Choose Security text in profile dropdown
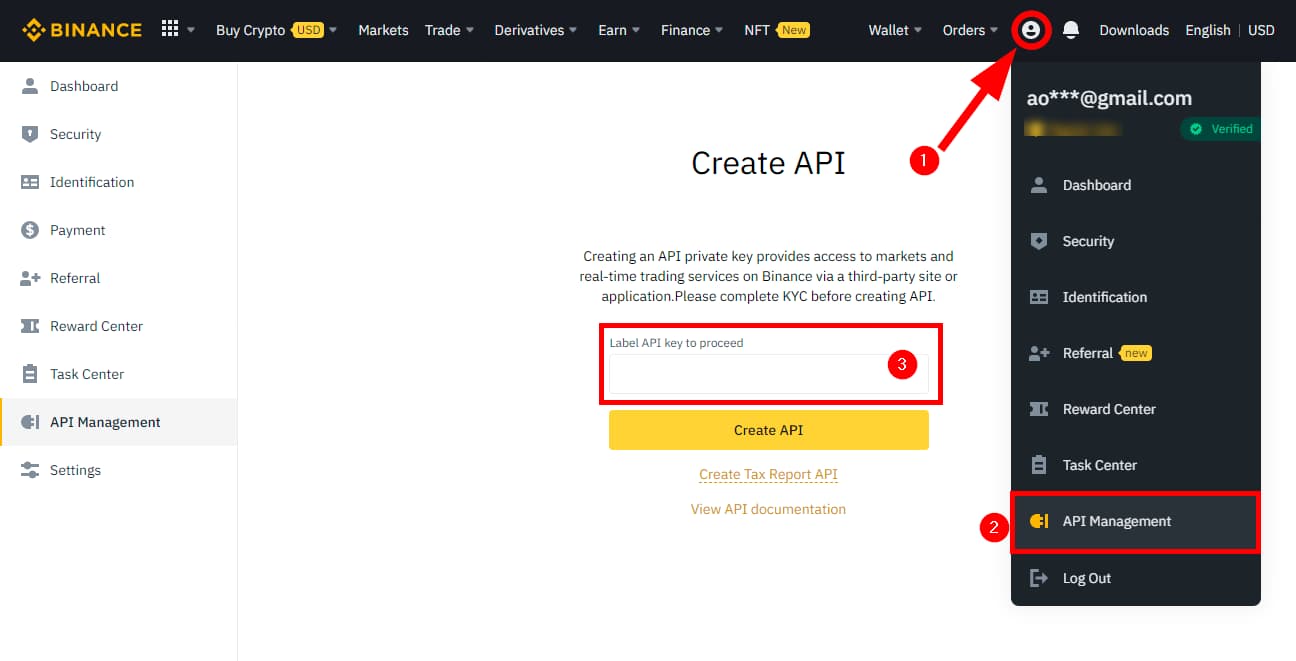 click(1088, 241)
